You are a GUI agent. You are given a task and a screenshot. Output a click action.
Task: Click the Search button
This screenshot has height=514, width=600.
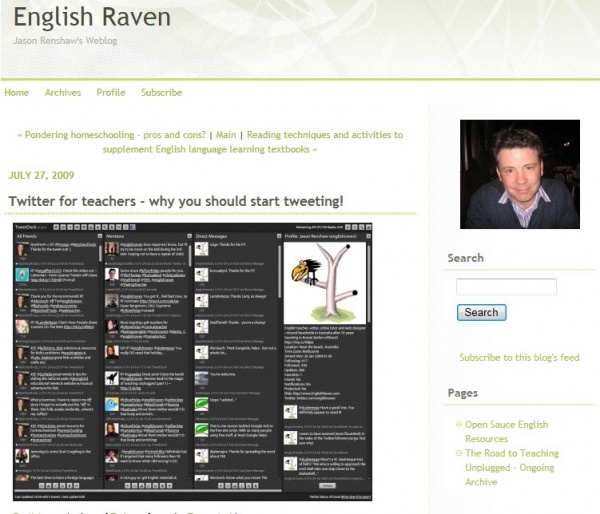coord(481,312)
